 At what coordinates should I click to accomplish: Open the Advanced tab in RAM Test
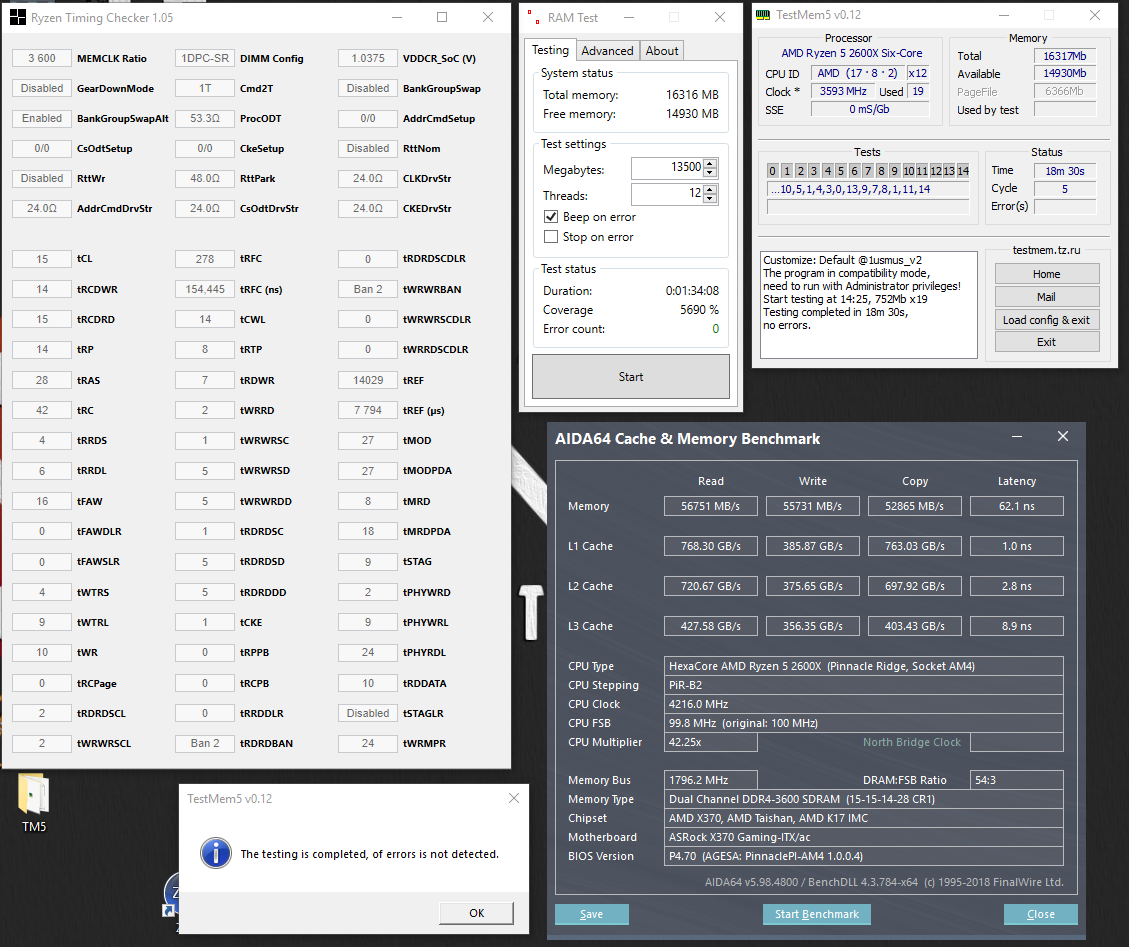607,51
